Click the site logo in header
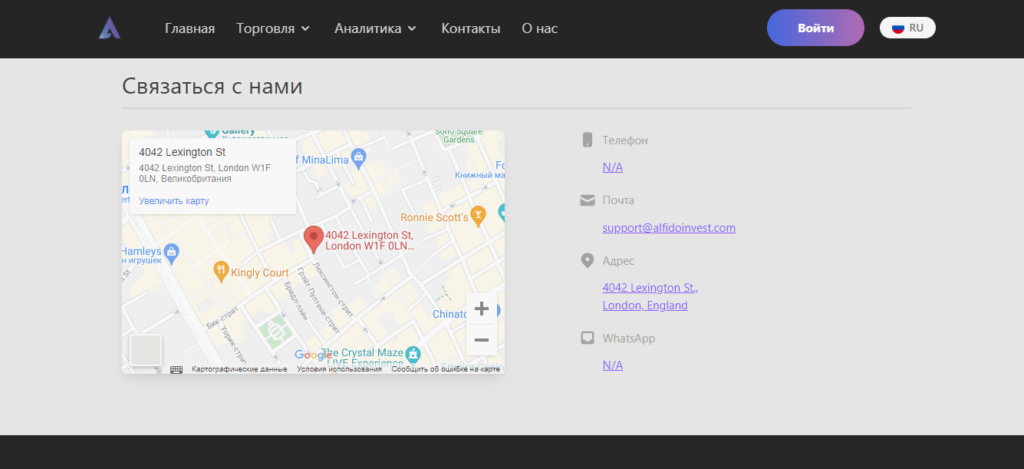This screenshot has height=469, width=1024. [x=110, y=28]
